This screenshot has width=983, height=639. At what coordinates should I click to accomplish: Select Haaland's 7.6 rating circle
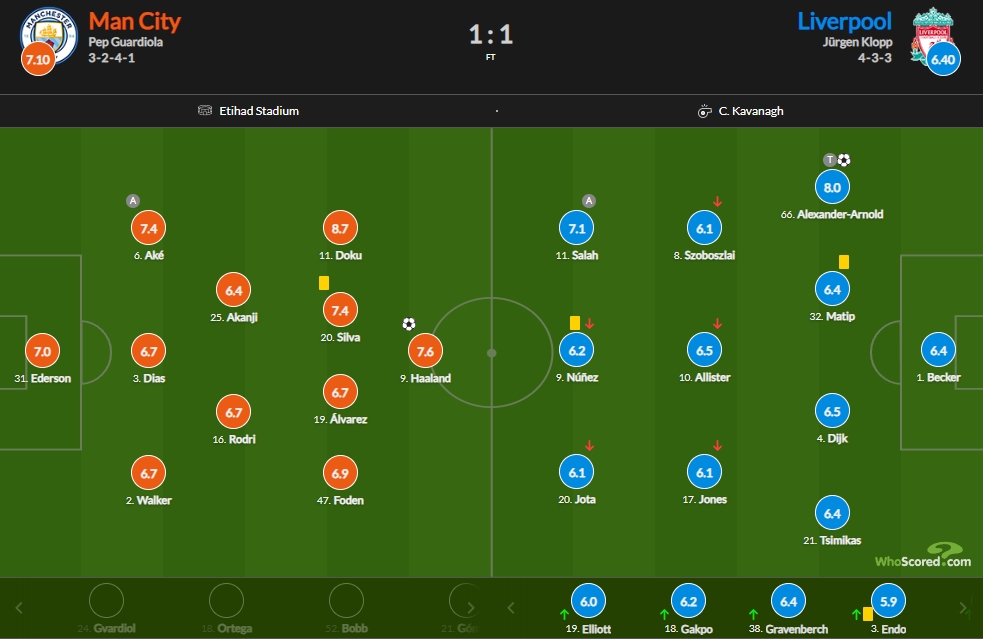(425, 351)
